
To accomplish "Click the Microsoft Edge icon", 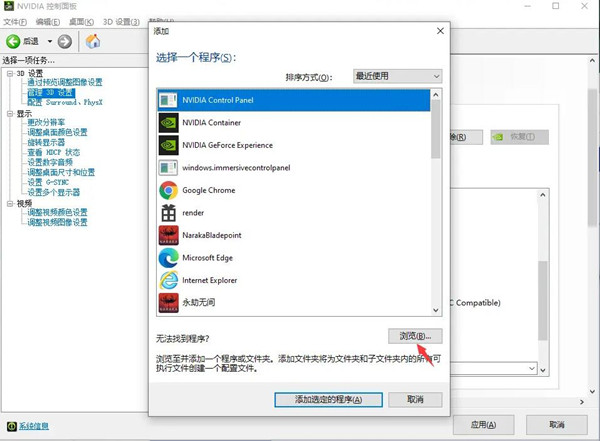I will 168,258.
